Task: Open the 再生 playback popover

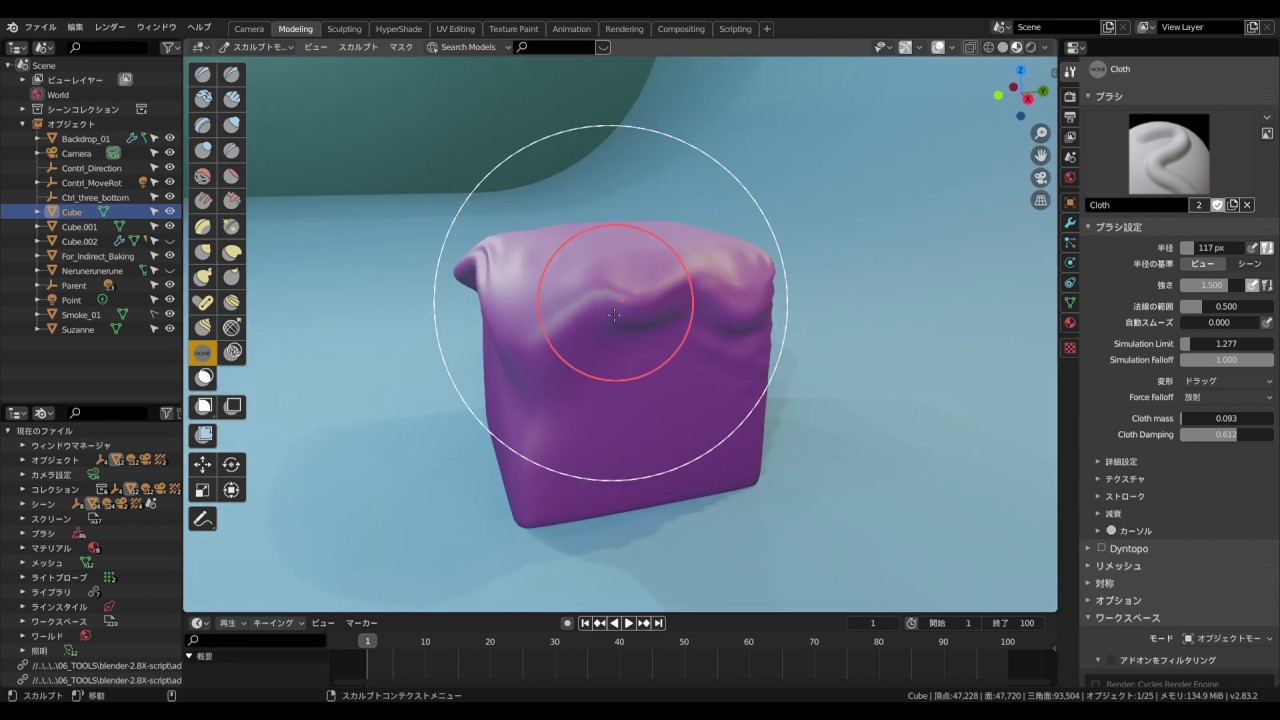Action: [233, 623]
